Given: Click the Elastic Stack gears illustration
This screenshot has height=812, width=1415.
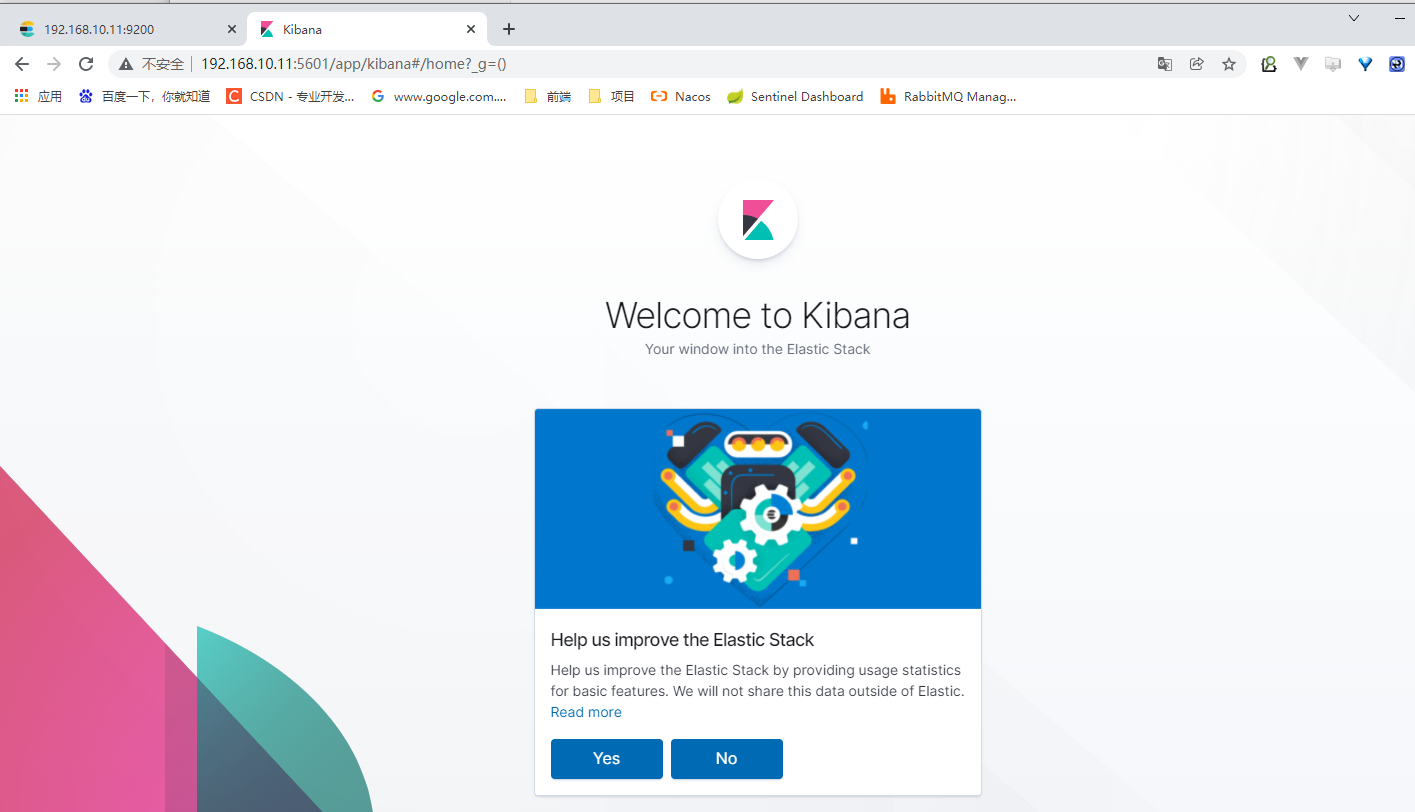Looking at the screenshot, I should point(758,509).
